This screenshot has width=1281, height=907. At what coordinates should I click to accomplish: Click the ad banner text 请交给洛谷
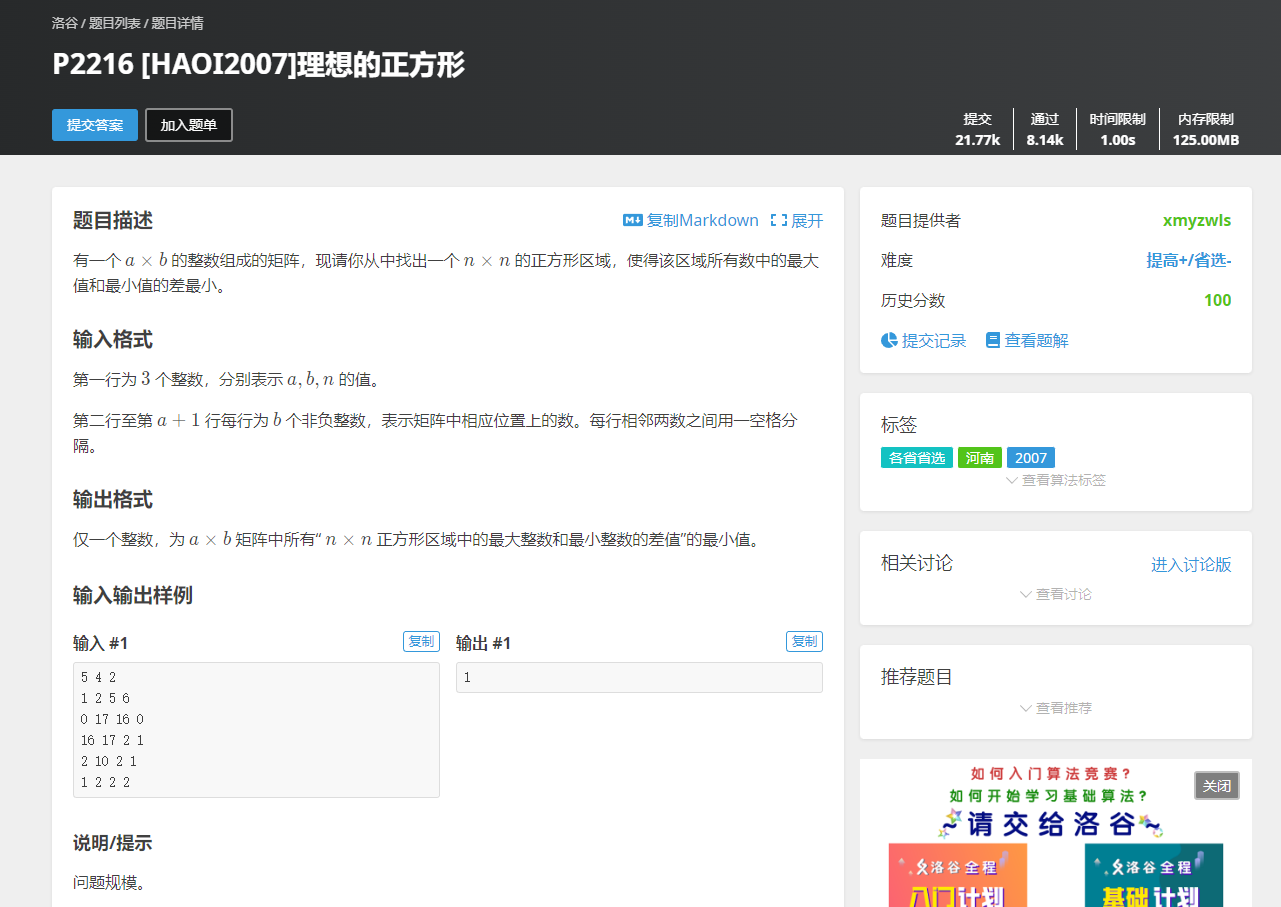pyautogui.click(x=1051, y=823)
